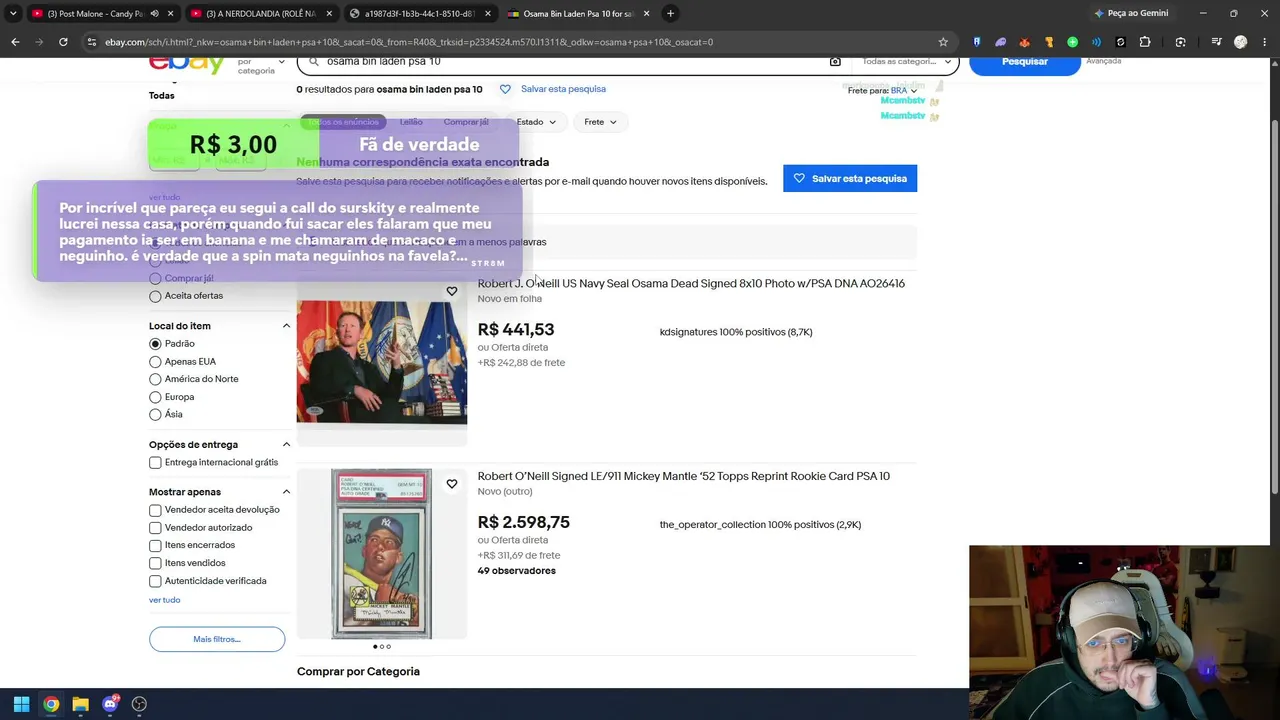Image resolution: width=1280 pixels, height=720 pixels.
Task: Check the Itens encerrados filter
Action: (155, 545)
